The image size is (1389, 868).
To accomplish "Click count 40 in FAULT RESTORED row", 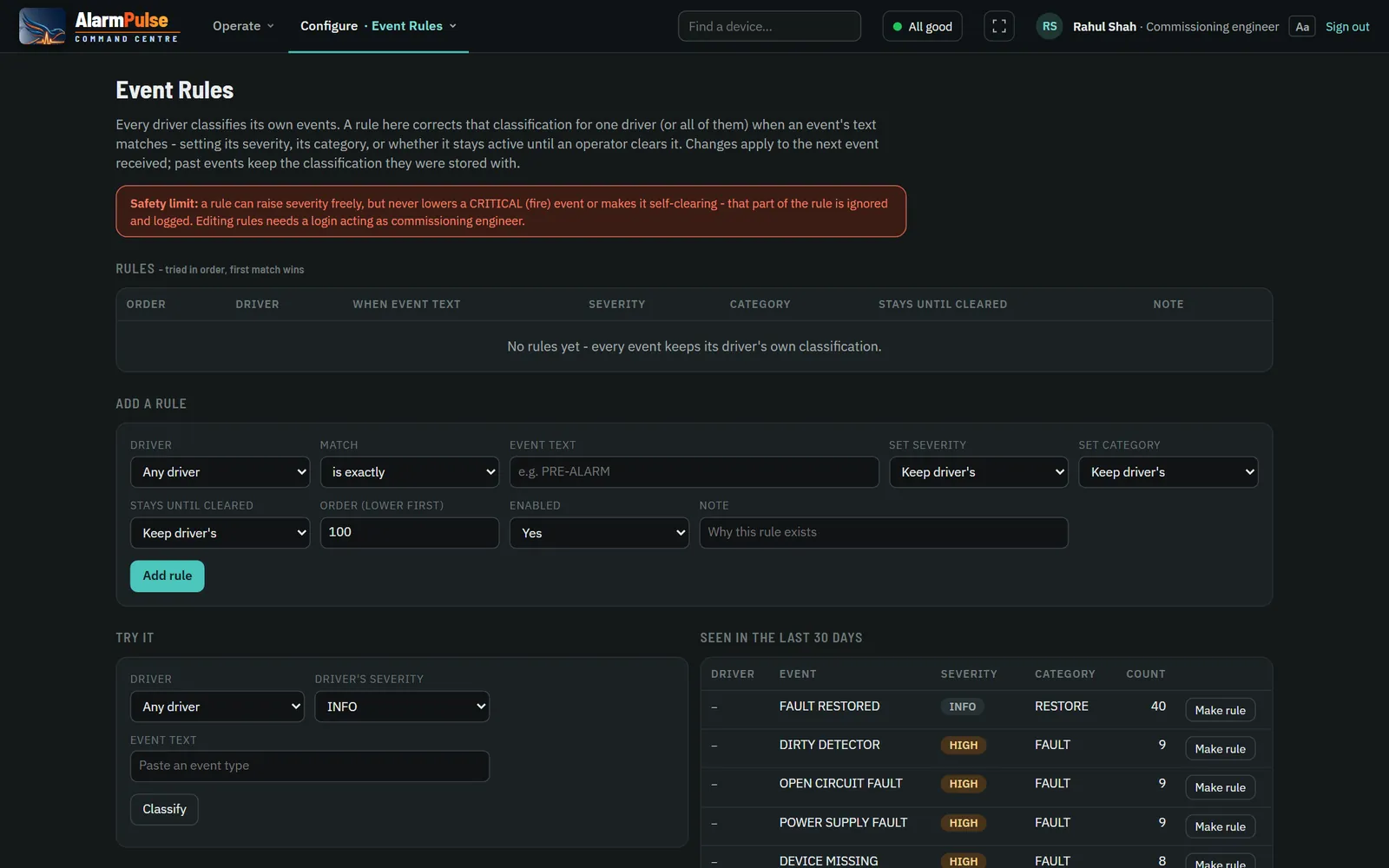I will pos(1158,706).
